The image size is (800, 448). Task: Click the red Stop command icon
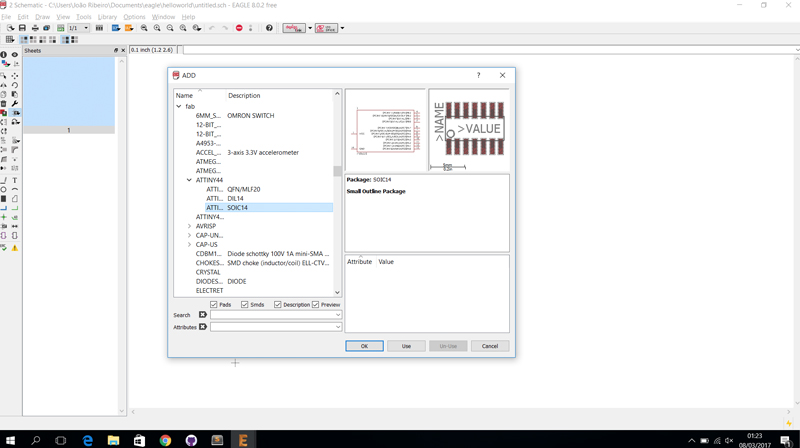[239, 28]
